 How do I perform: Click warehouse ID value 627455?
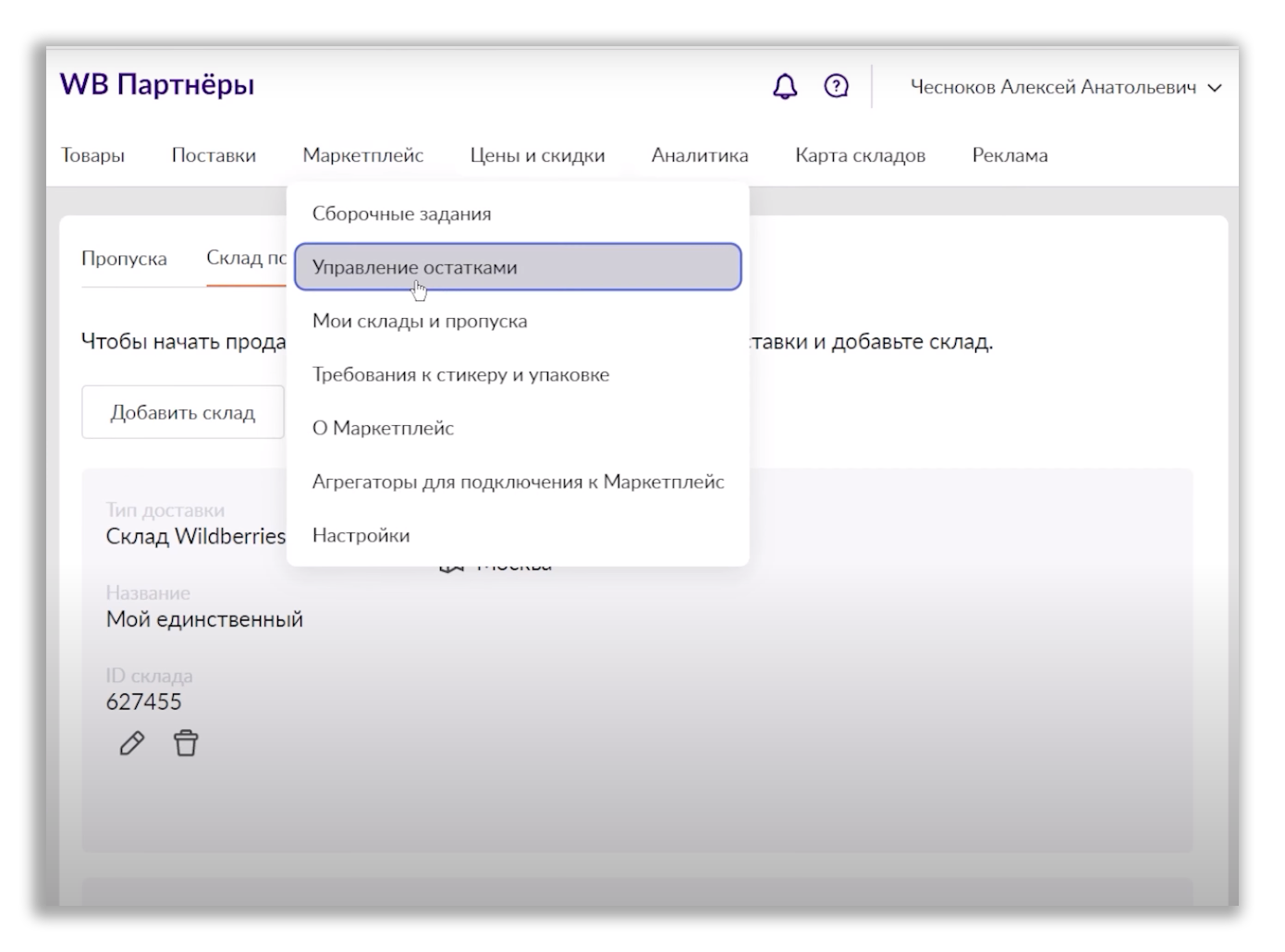[143, 702]
